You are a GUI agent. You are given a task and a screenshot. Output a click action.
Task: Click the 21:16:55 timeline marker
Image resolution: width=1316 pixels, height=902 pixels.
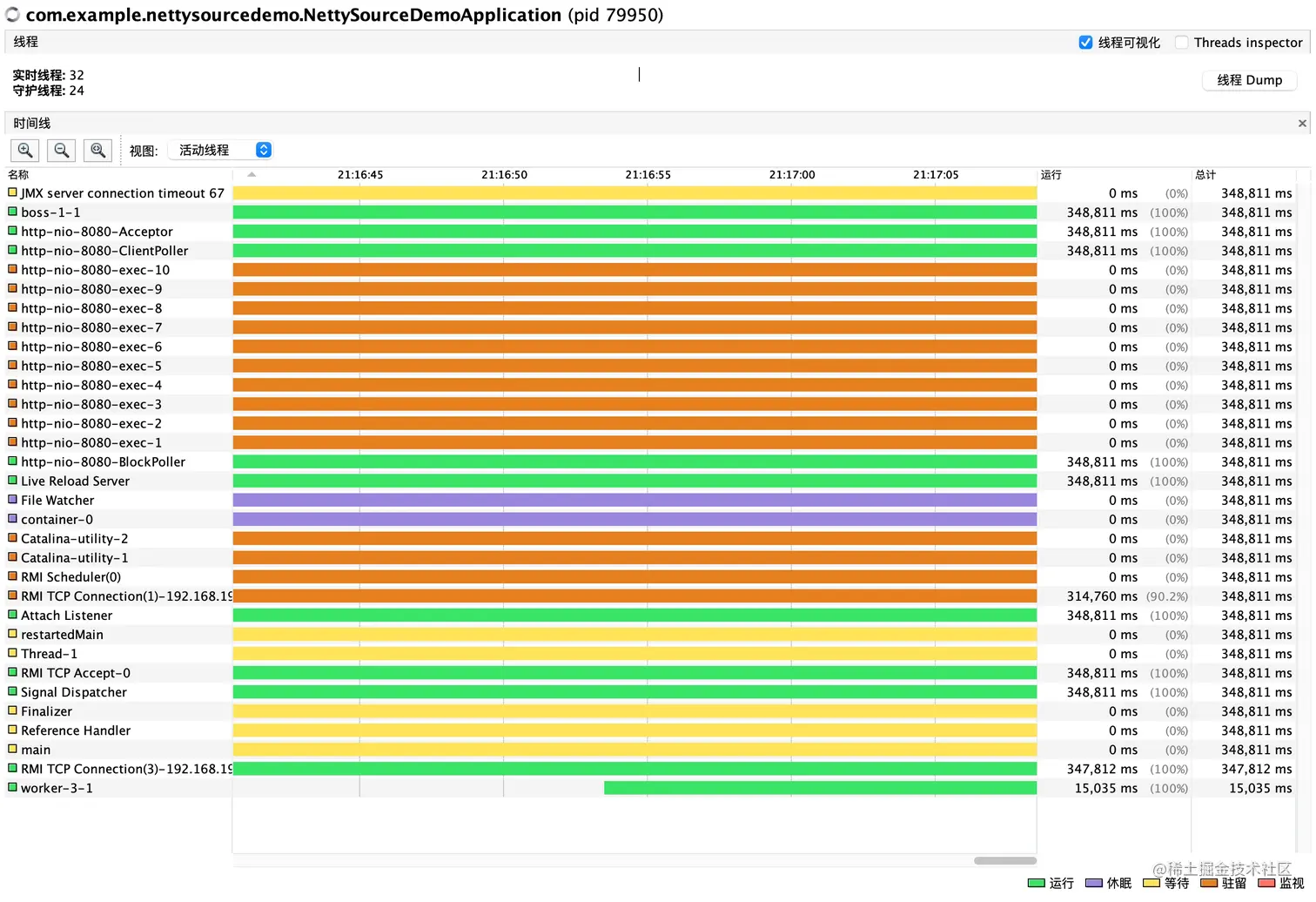tap(648, 175)
